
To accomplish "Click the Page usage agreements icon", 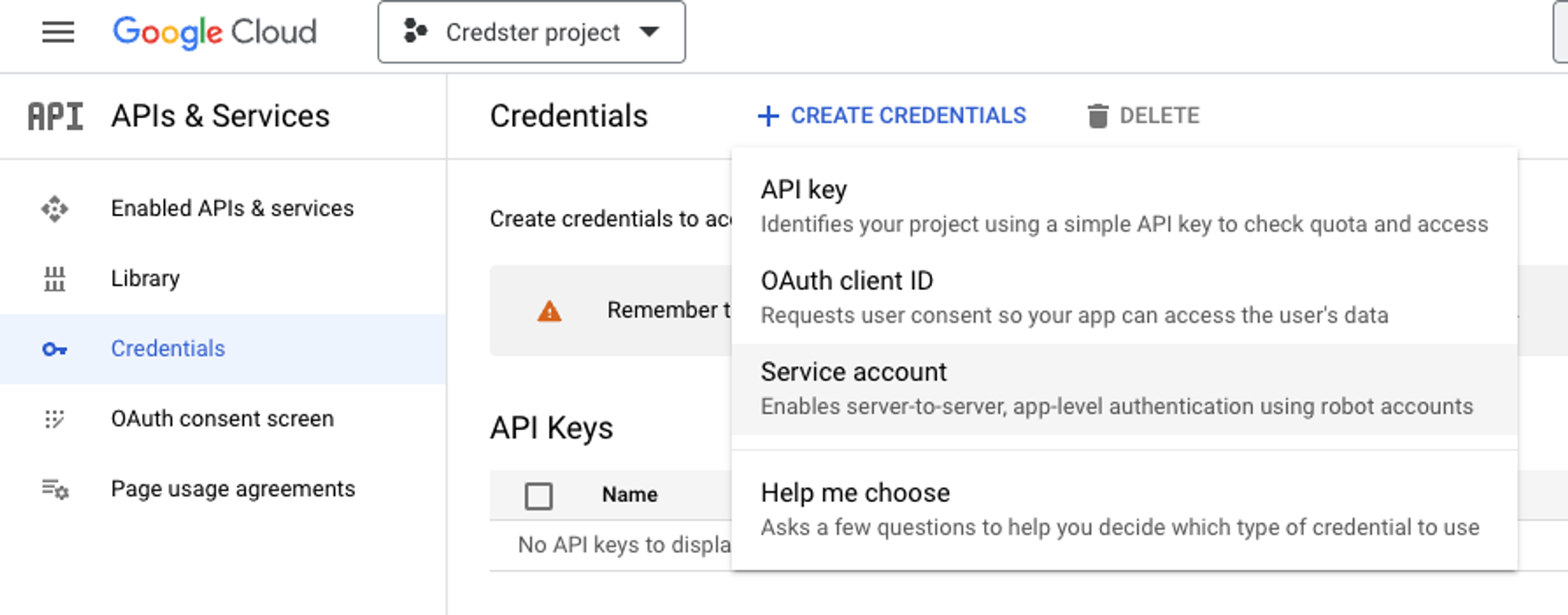I will (x=55, y=490).
